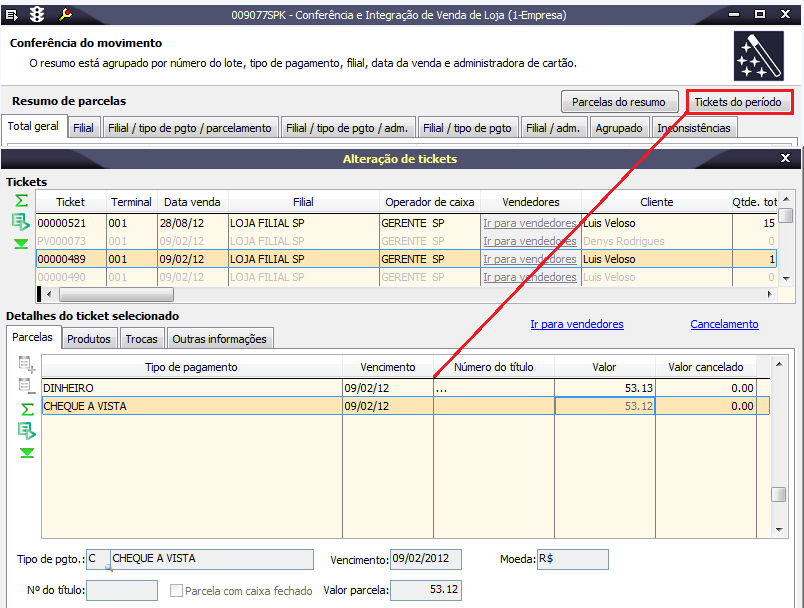Open the Filial / adm. tab
The height and width of the screenshot is (608, 804).
[553, 128]
